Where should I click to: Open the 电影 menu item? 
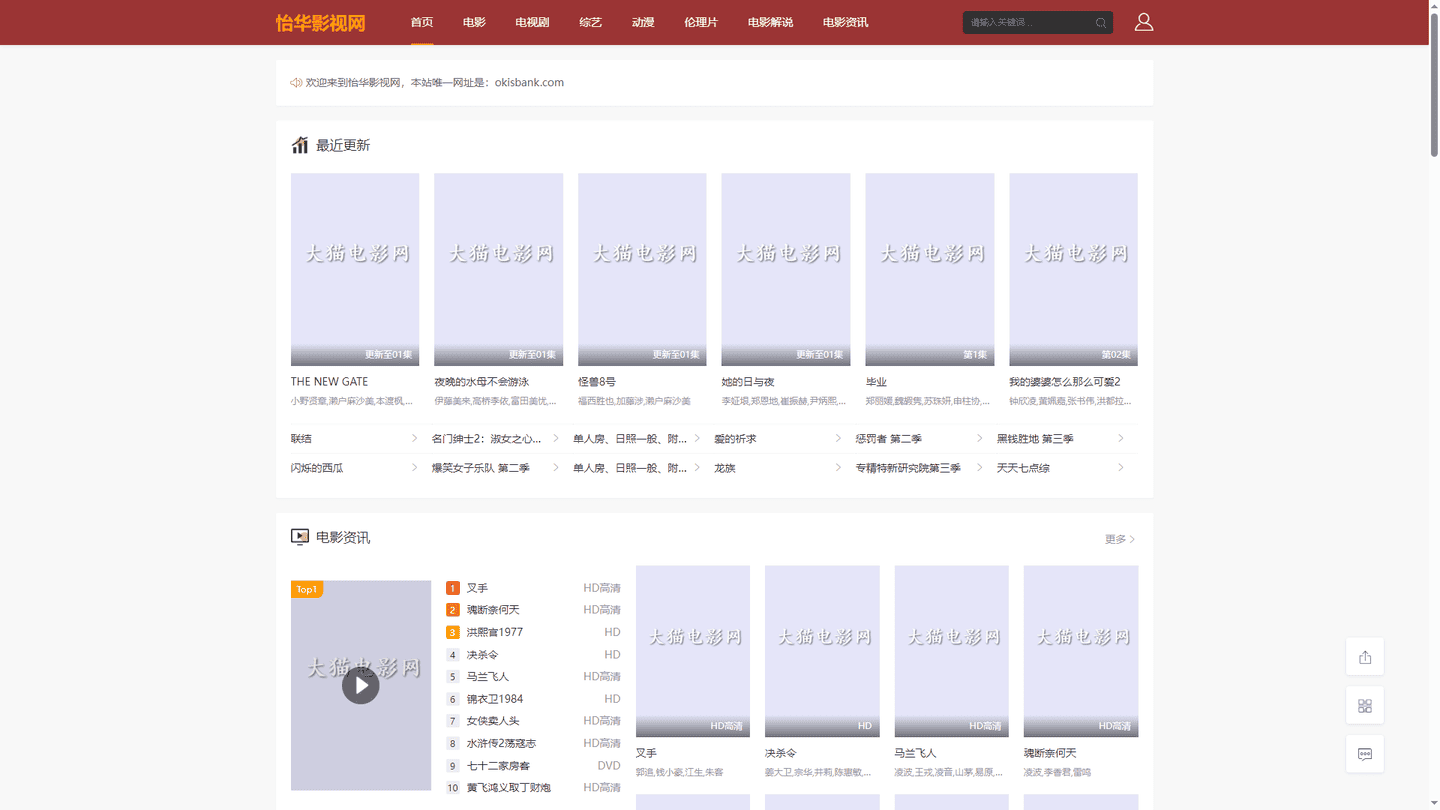pyautogui.click(x=474, y=22)
